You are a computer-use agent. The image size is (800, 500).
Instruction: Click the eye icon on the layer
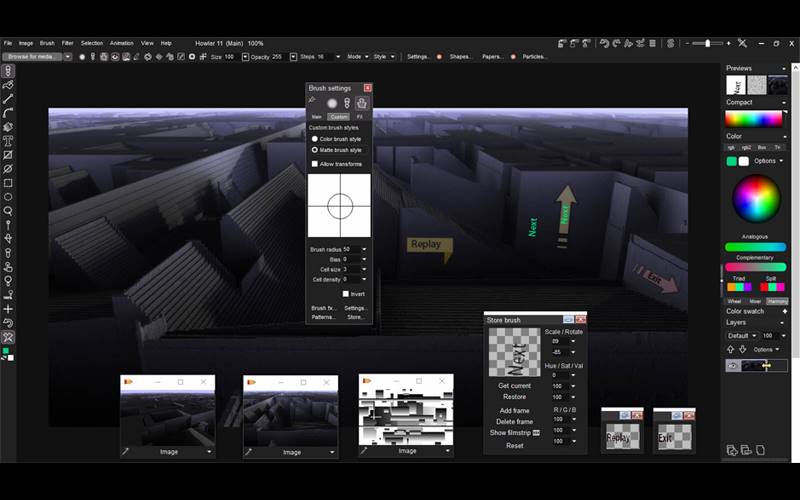pyautogui.click(x=732, y=366)
